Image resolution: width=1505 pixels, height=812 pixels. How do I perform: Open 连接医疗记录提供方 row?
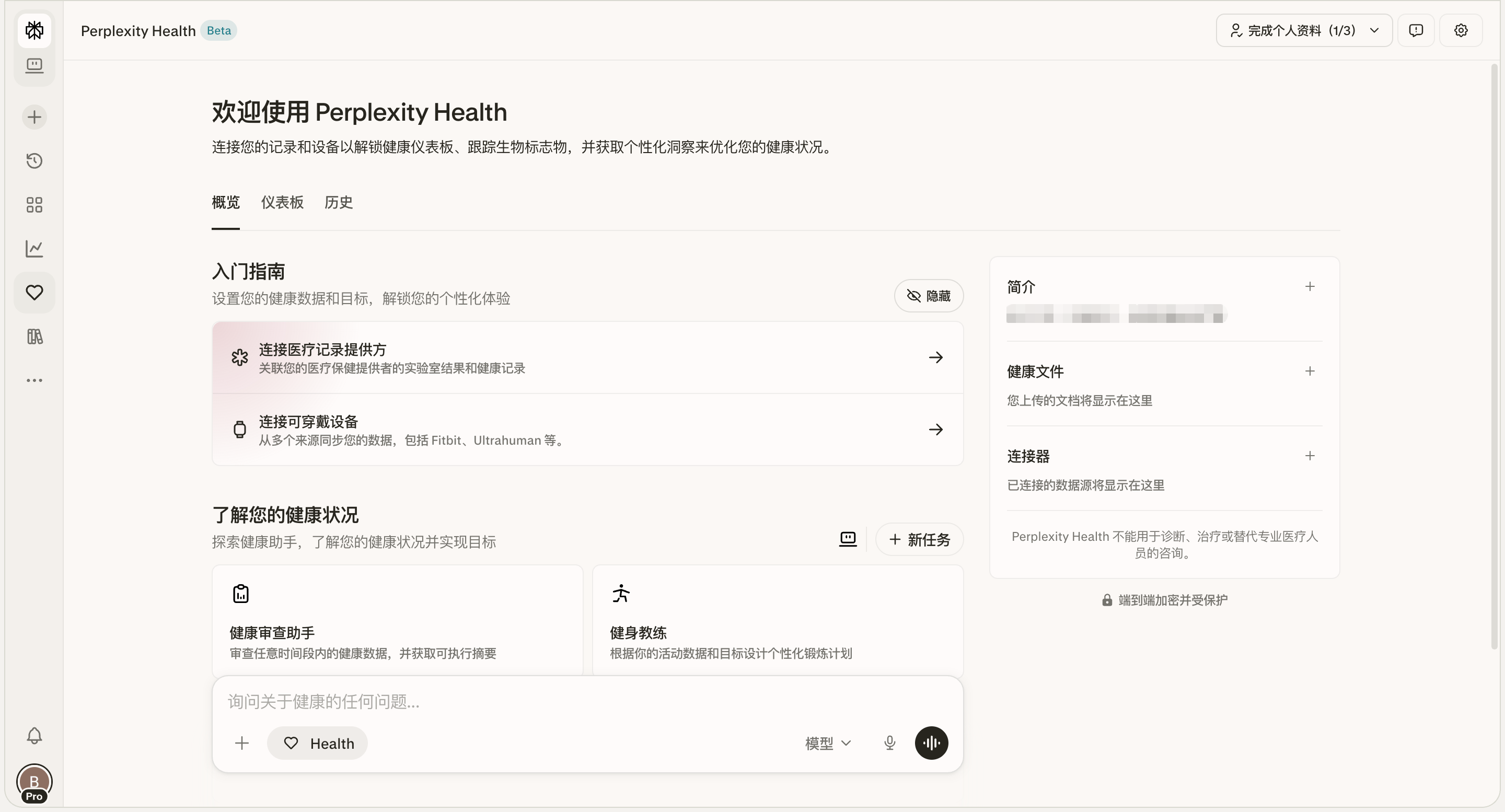point(587,357)
